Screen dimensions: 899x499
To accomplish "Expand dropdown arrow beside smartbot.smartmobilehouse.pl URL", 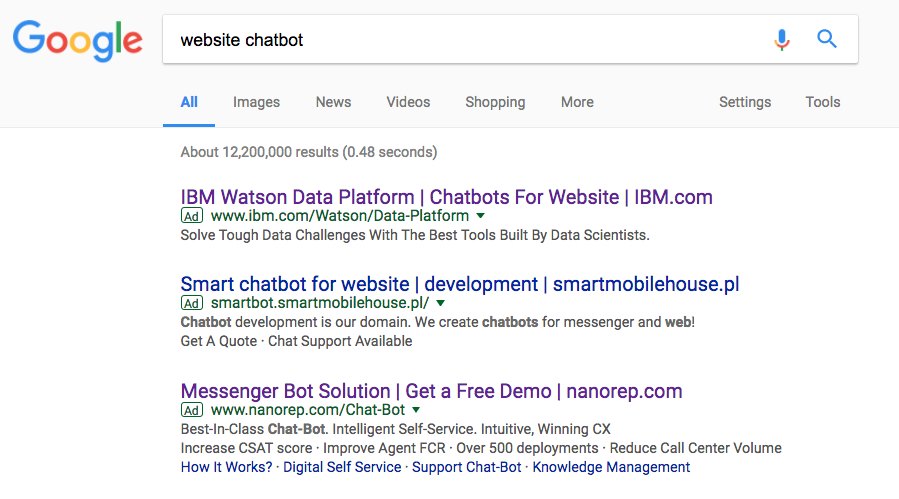I will tap(441, 303).
